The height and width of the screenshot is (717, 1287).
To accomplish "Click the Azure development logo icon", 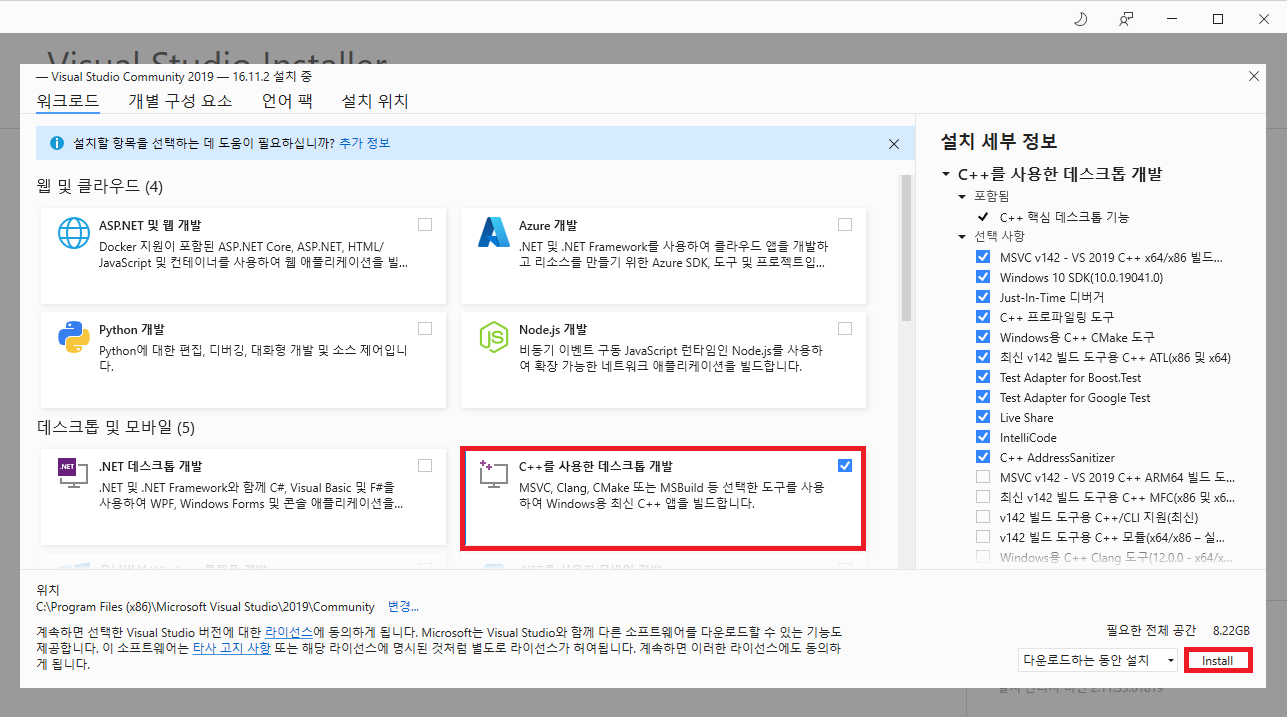I will [x=494, y=233].
